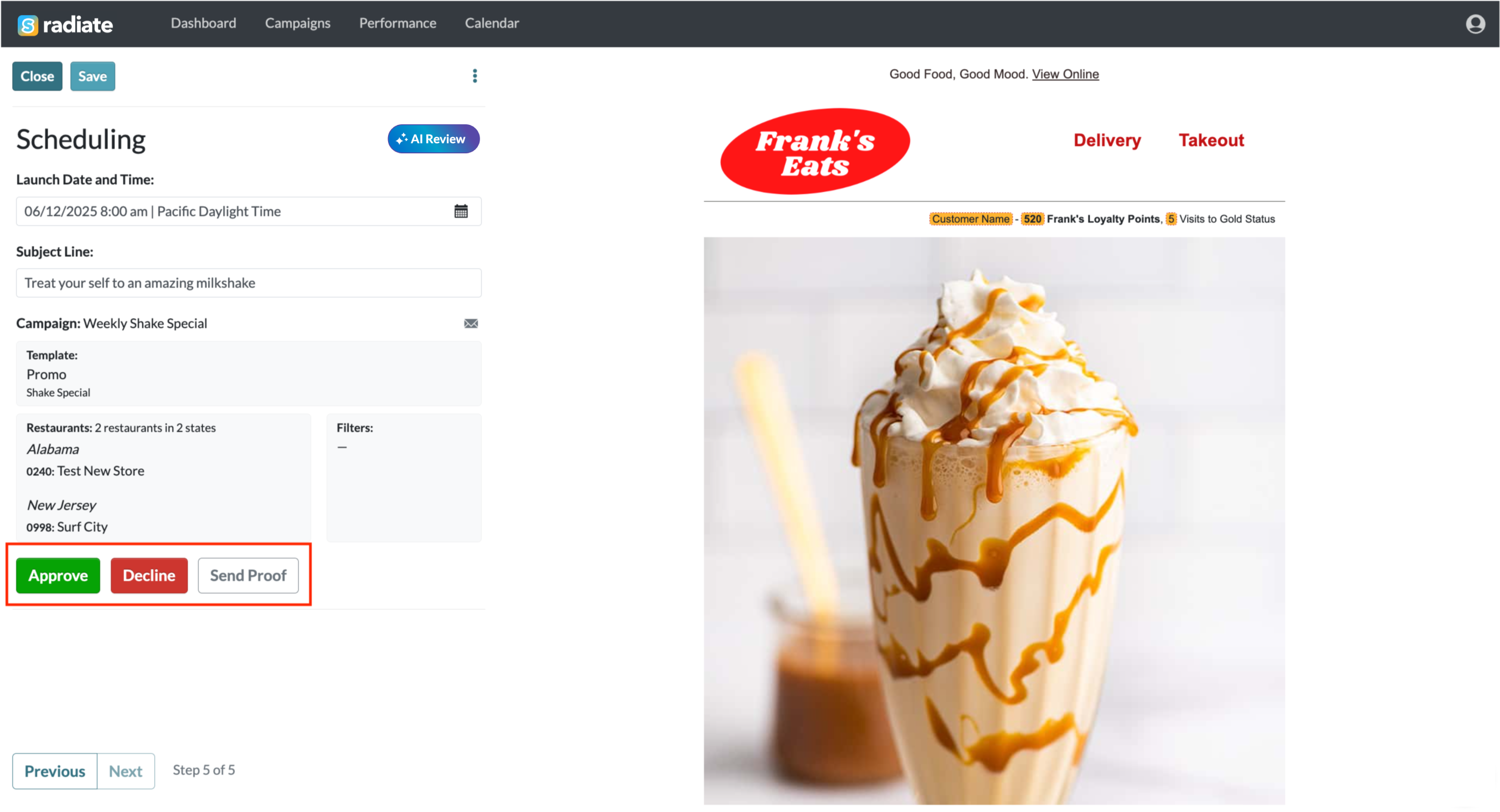Image resolution: width=1500 pixels, height=812 pixels.
Task: Click the three-dot more options menu
Action: point(475,76)
